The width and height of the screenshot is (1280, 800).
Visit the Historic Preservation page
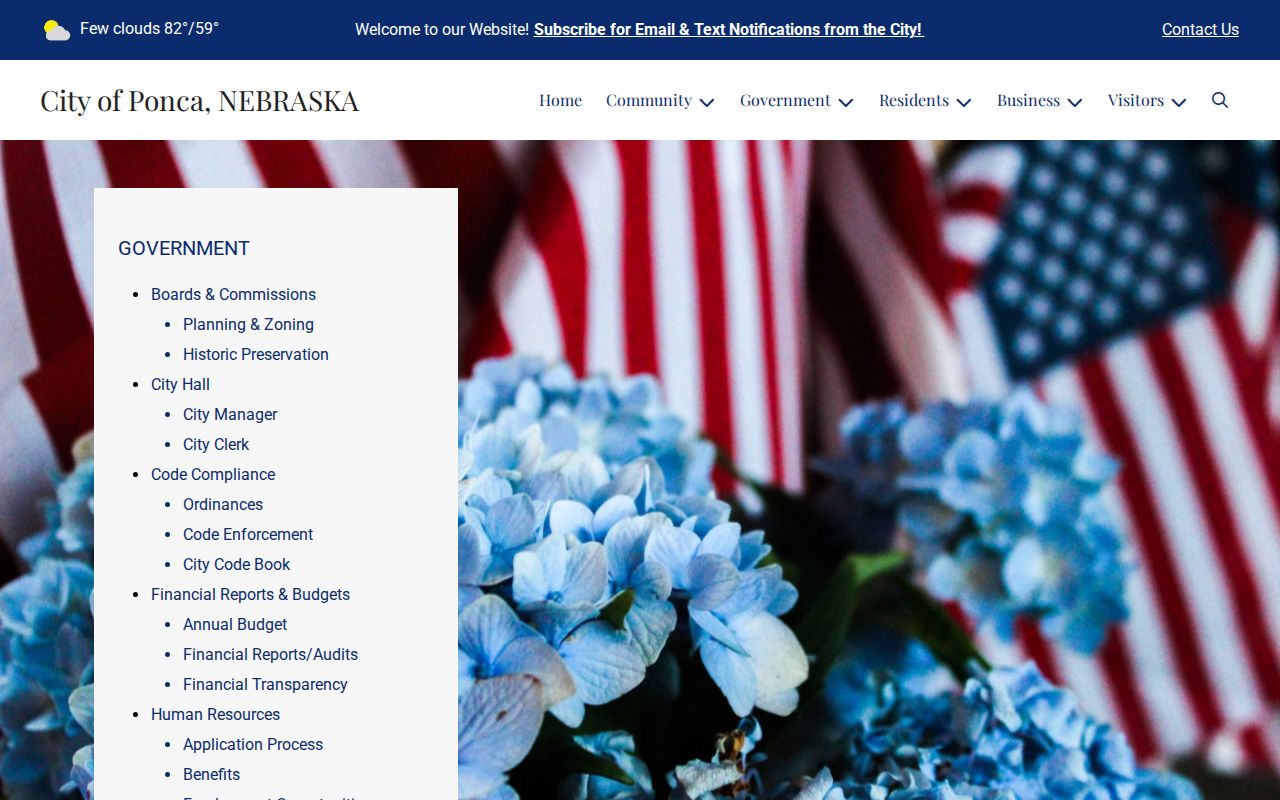click(x=256, y=354)
